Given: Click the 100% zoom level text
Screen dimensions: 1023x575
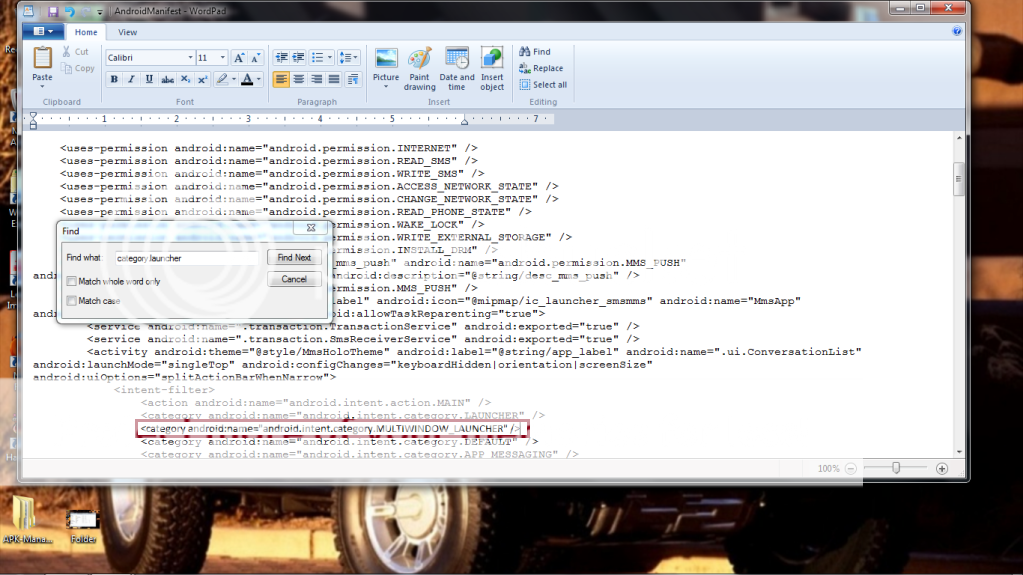Looking at the screenshot, I should point(829,469).
